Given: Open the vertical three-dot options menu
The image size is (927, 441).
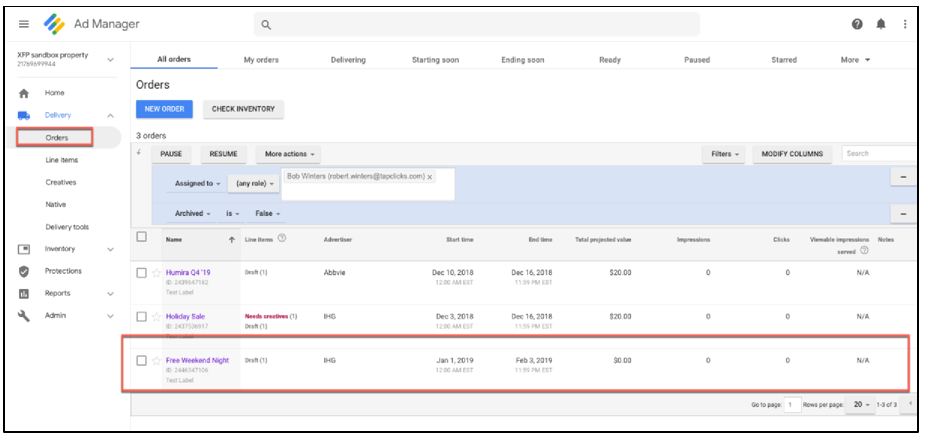Looking at the screenshot, I should pyautogui.click(x=905, y=24).
